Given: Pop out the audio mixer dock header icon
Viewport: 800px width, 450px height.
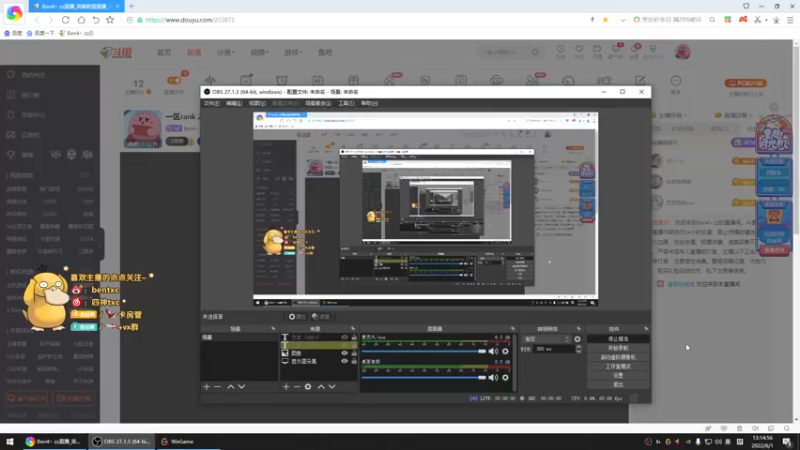Looking at the screenshot, I should tap(513, 329).
